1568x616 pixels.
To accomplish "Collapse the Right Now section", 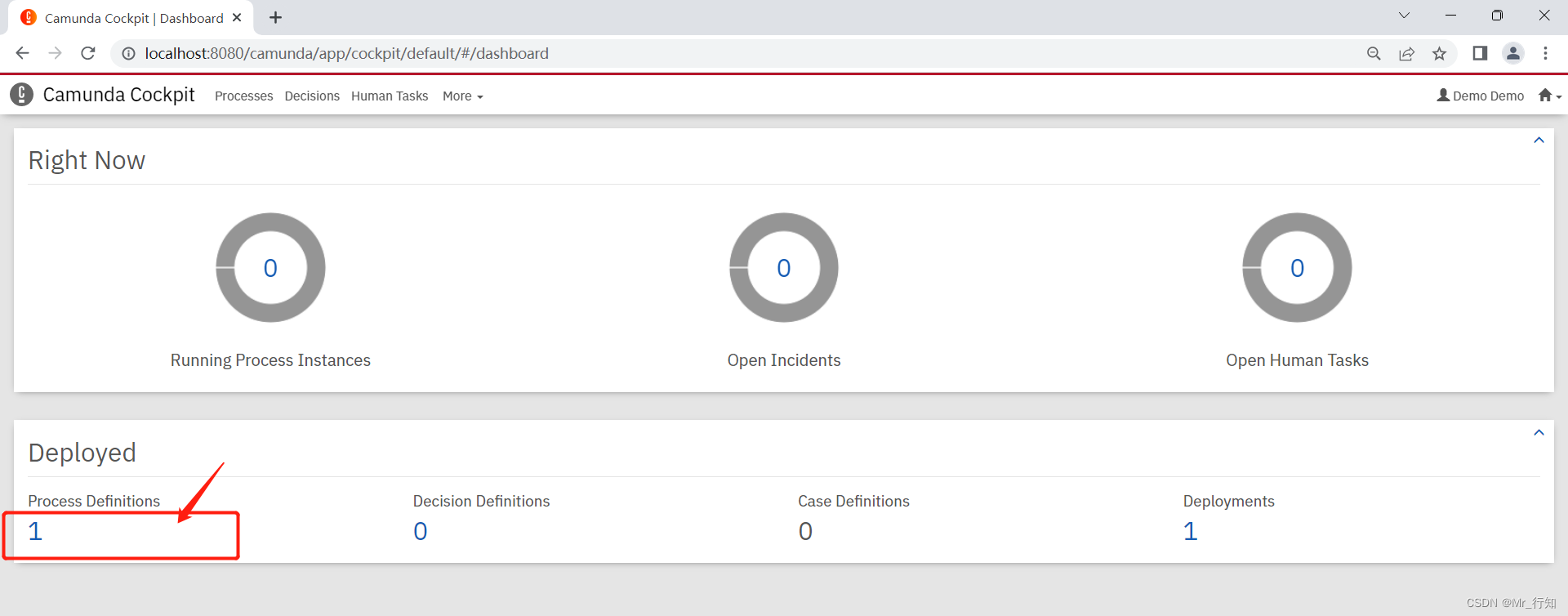I will tap(1539, 141).
